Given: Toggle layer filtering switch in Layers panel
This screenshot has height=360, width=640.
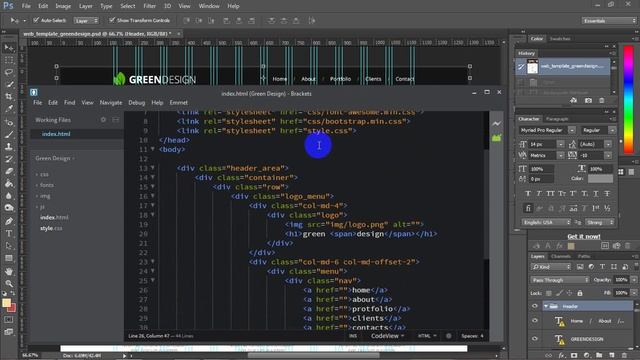Looking at the screenshot, I should coord(636,266).
